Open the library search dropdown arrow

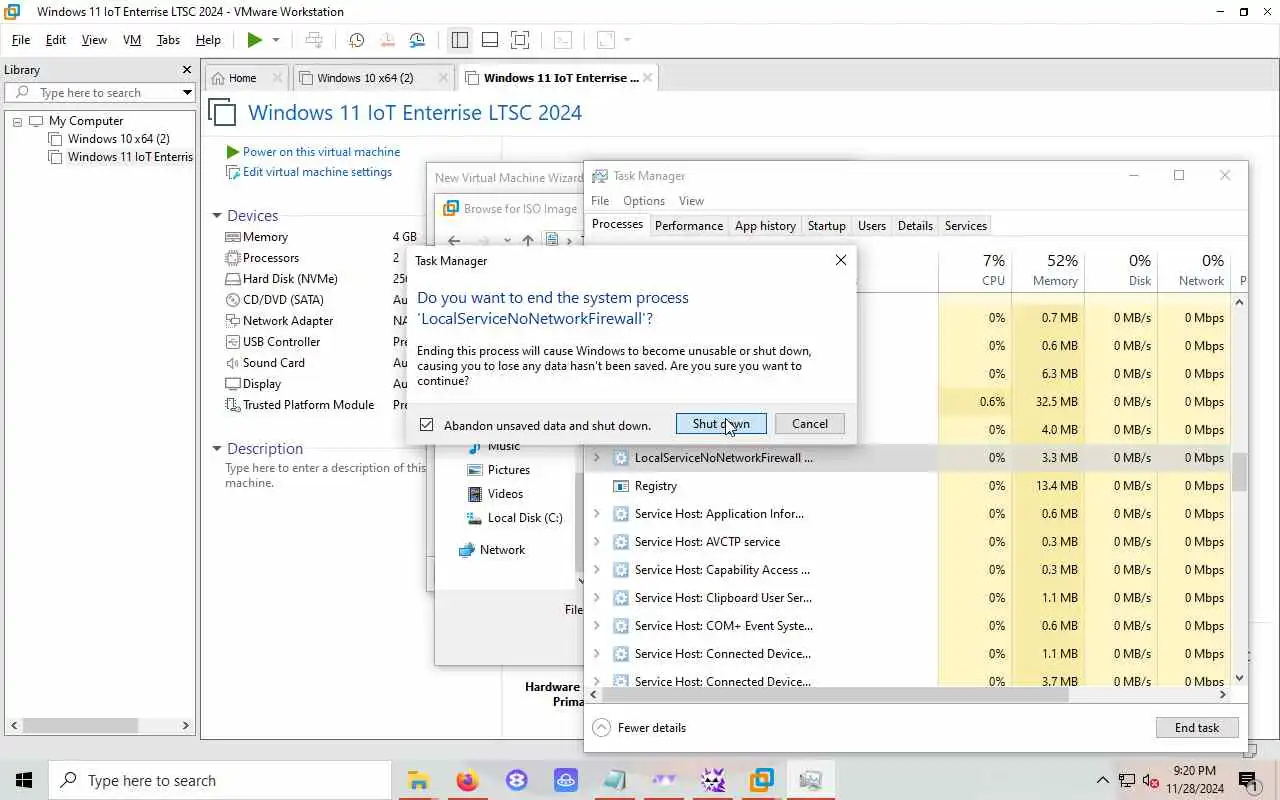187,93
